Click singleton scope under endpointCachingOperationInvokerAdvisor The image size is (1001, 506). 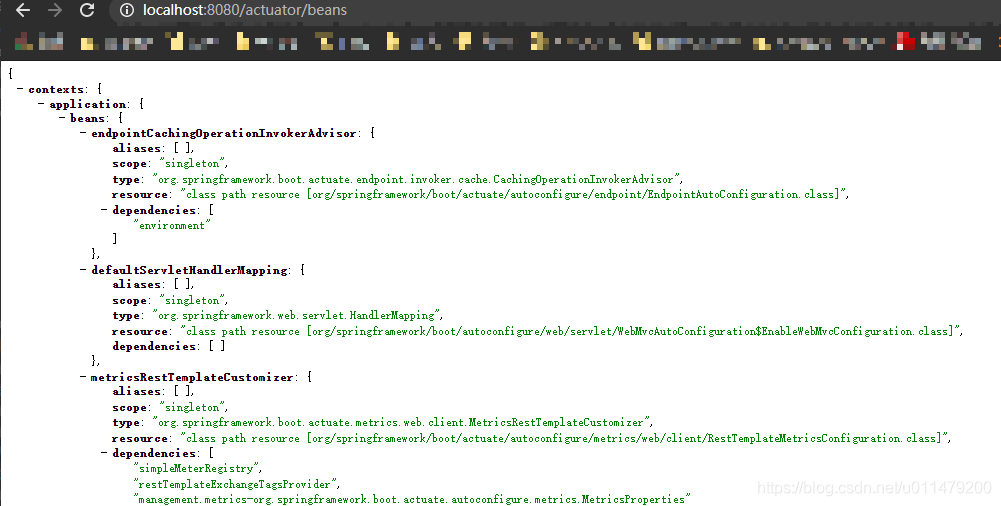click(192, 163)
